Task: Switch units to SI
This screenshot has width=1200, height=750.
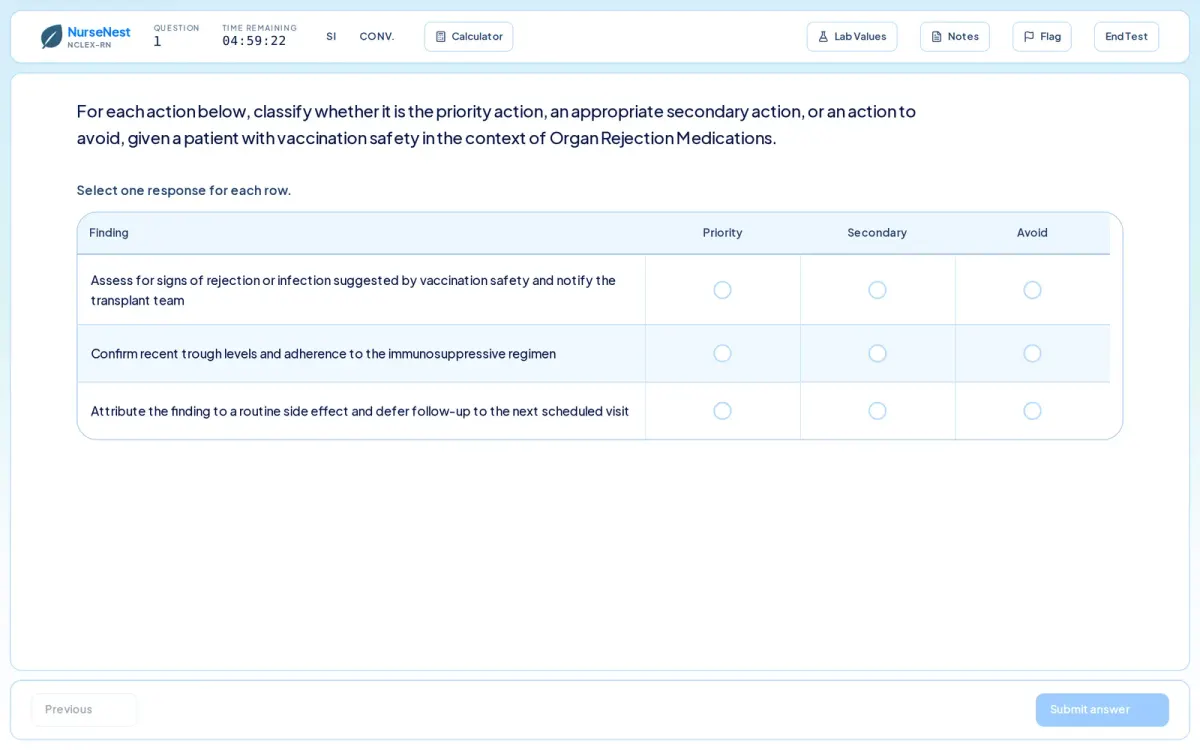Action: [x=331, y=37]
